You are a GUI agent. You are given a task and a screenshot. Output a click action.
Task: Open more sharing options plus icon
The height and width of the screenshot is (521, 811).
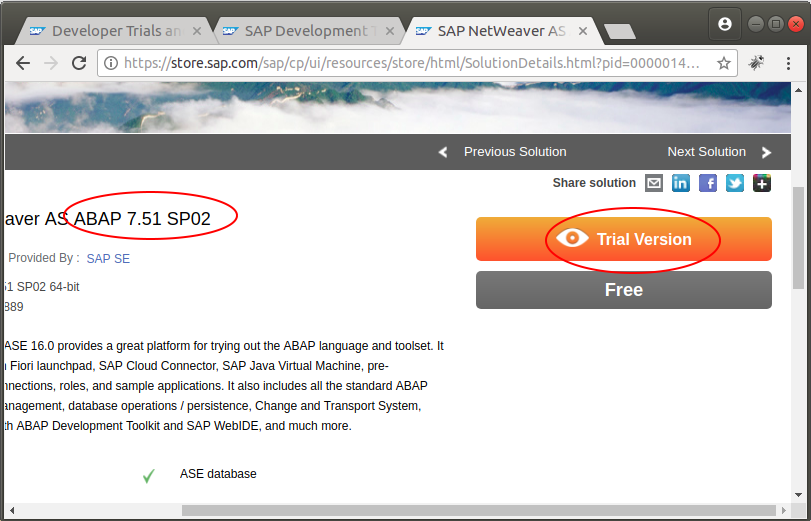(762, 183)
